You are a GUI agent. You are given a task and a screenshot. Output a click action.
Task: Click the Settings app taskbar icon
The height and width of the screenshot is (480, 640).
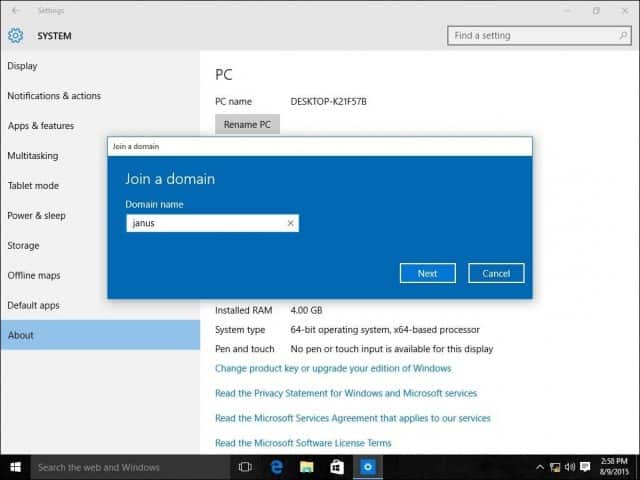368,467
